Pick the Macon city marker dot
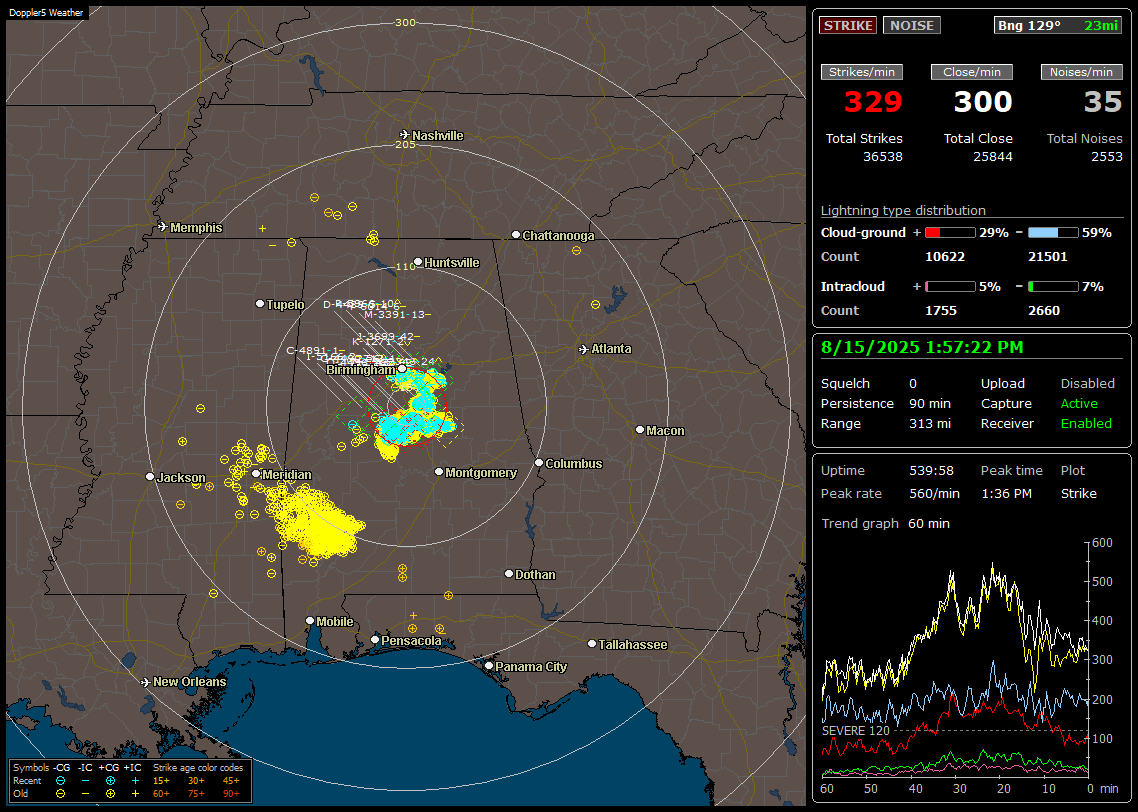Viewport: 1138px width, 812px height. [640, 430]
